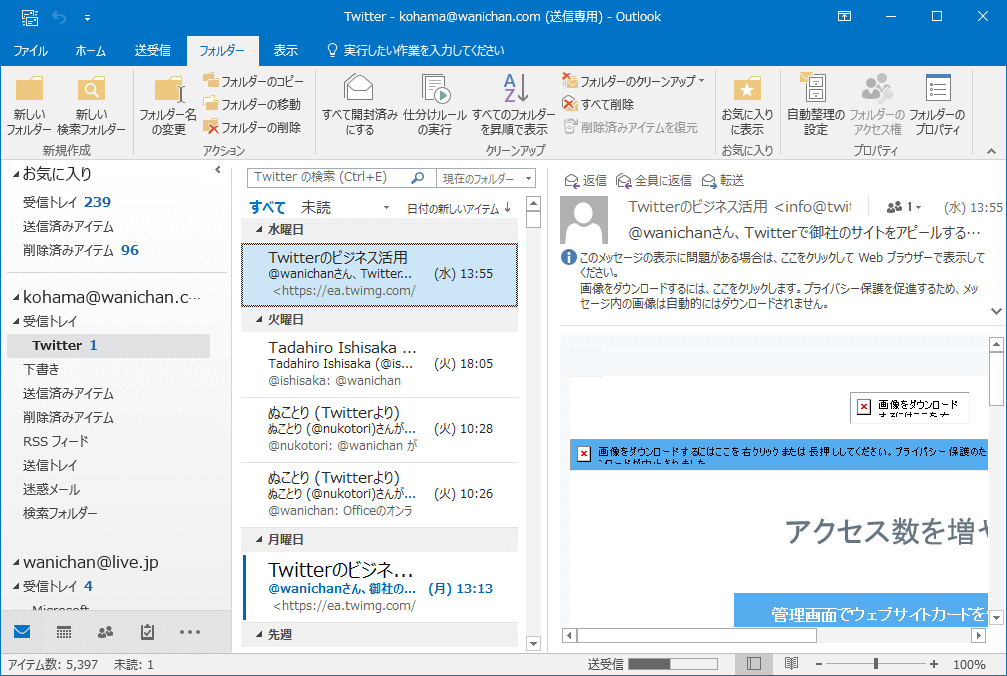Open unread Twitter message from 月 13:13
Viewport: 1007px width, 676px height.
coord(380,587)
